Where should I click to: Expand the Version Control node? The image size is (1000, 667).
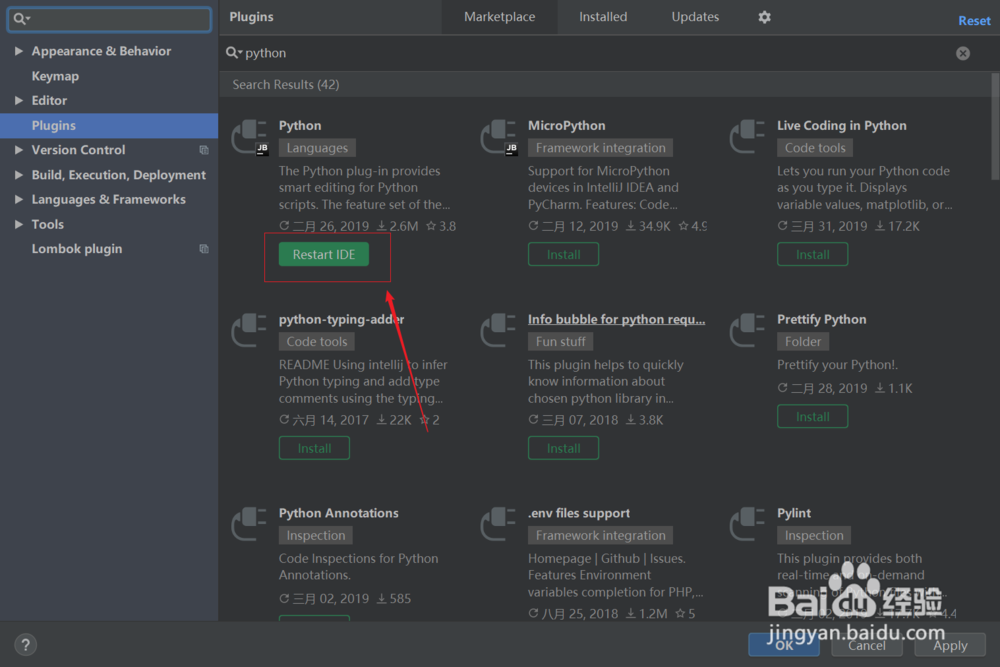point(18,150)
